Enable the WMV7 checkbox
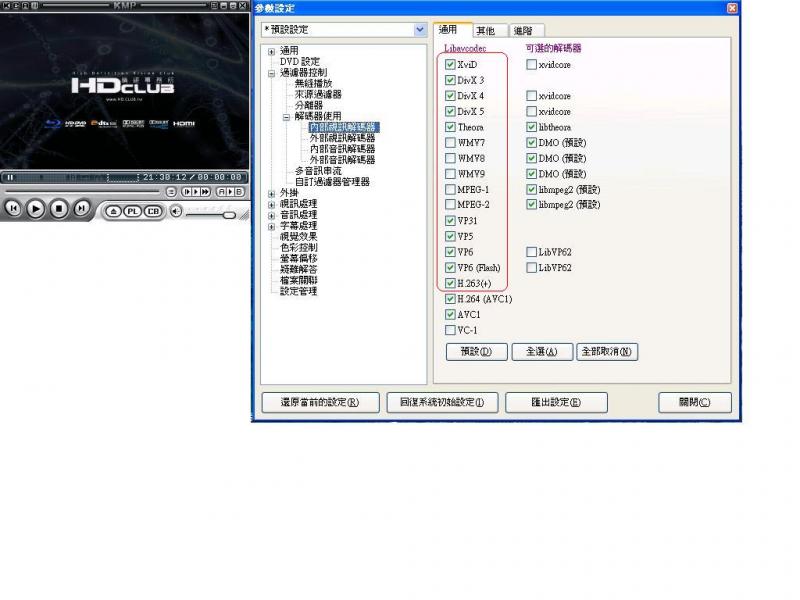The image size is (800, 600). pyautogui.click(x=450, y=142)
